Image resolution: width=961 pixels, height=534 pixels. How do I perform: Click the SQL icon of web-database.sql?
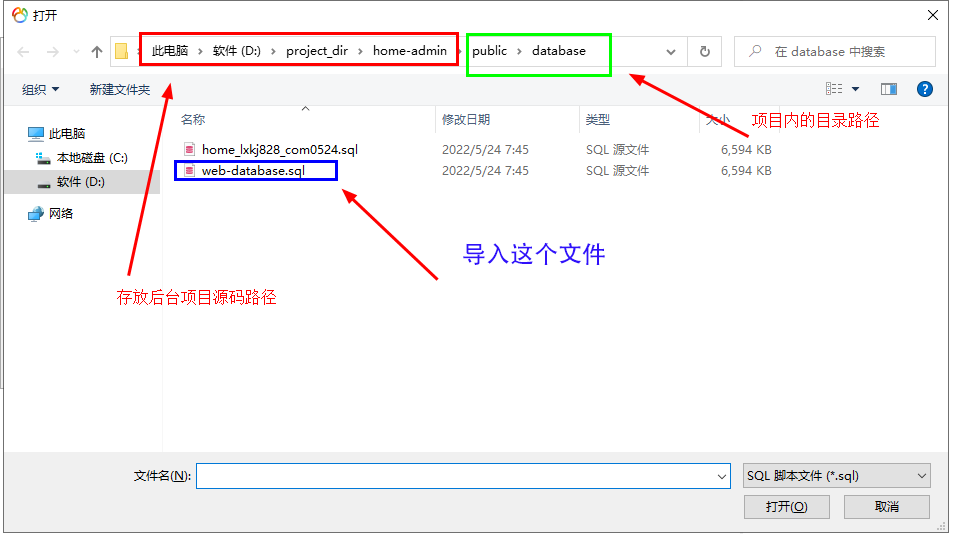click(x=190, y=170)
